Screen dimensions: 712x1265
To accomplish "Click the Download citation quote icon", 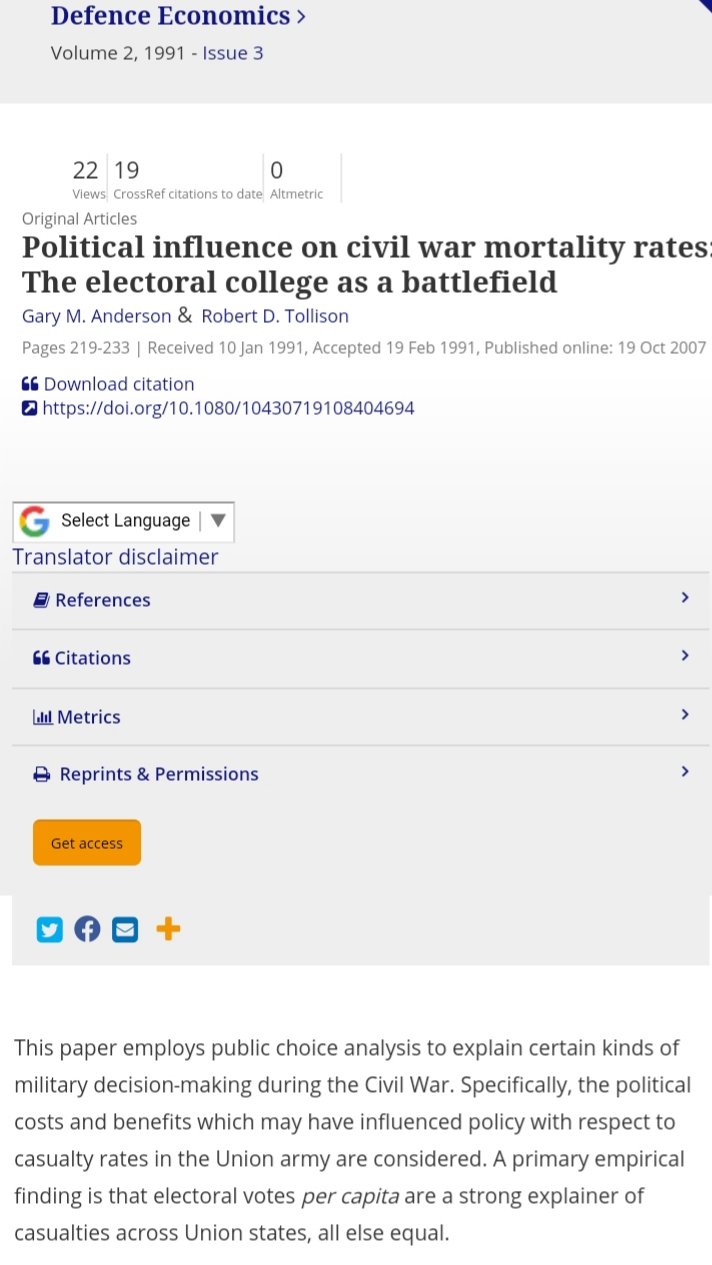I will [x=30, y=384].
